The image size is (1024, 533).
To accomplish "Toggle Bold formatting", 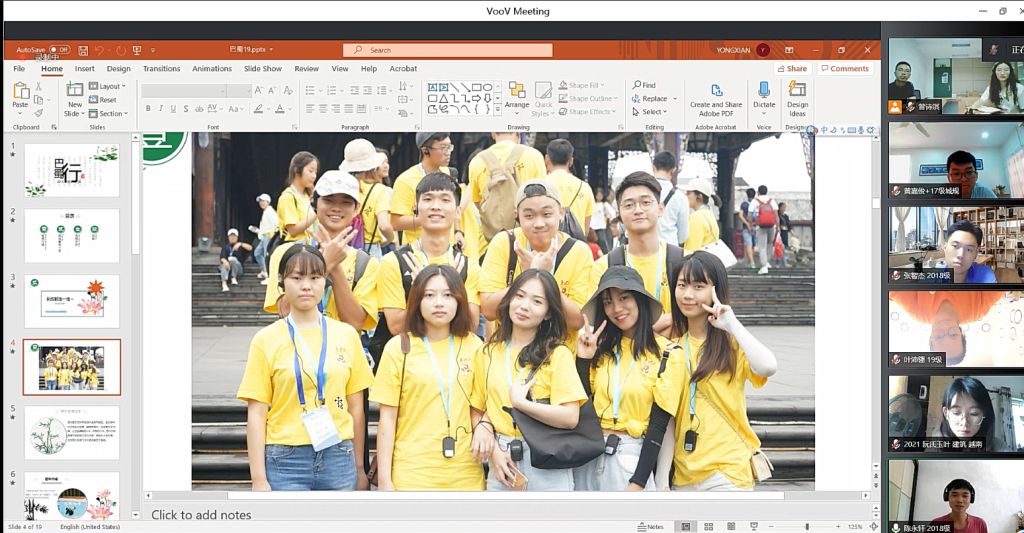I will click(148, 109).
